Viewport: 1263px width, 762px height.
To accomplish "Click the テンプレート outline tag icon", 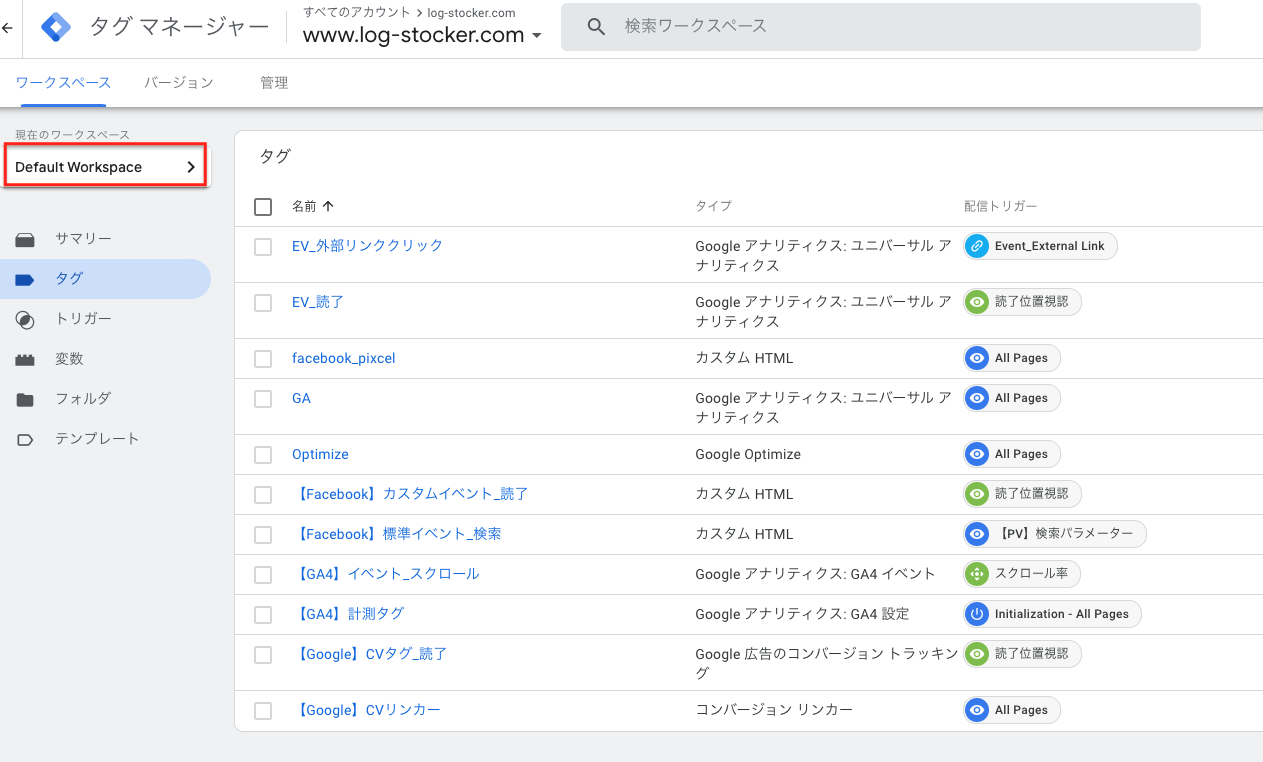I will click(x=25, y=439).
